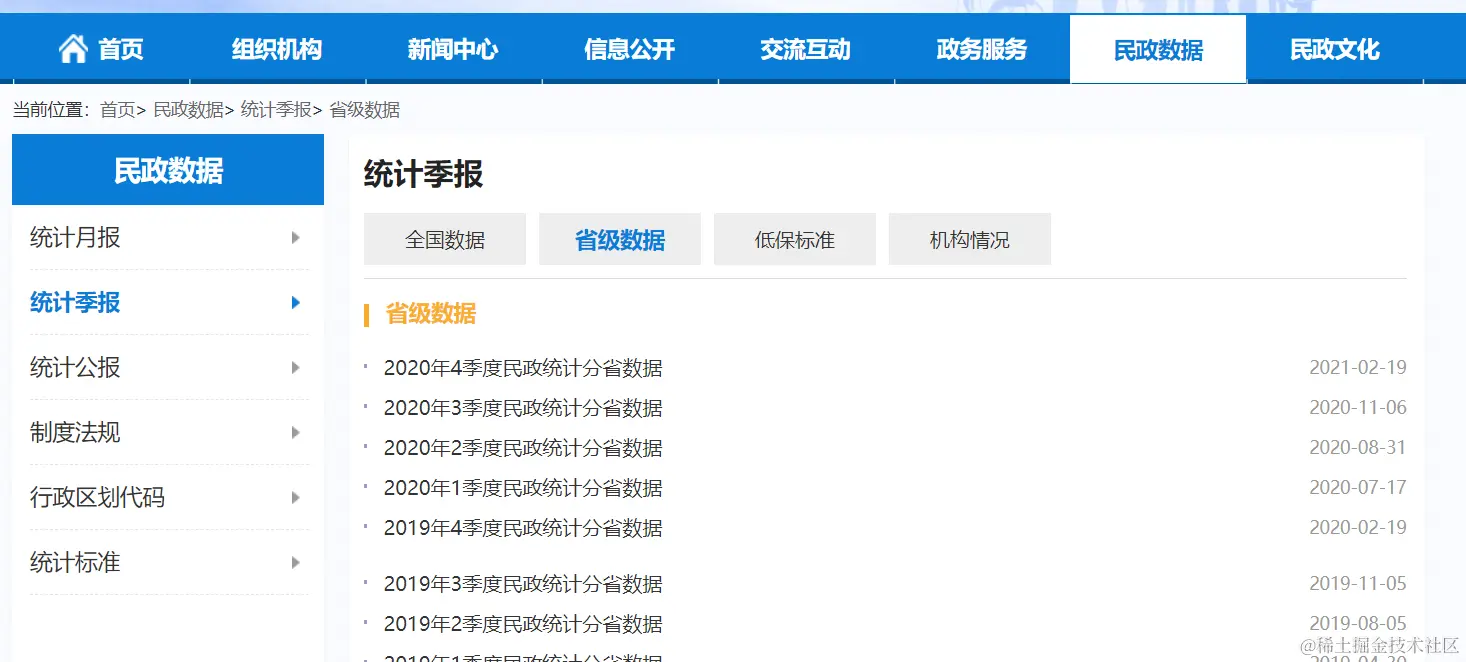Select the highlighted 民政数据 menu tab
This screenshot has width=1466, height=662.
(1157, 48)
